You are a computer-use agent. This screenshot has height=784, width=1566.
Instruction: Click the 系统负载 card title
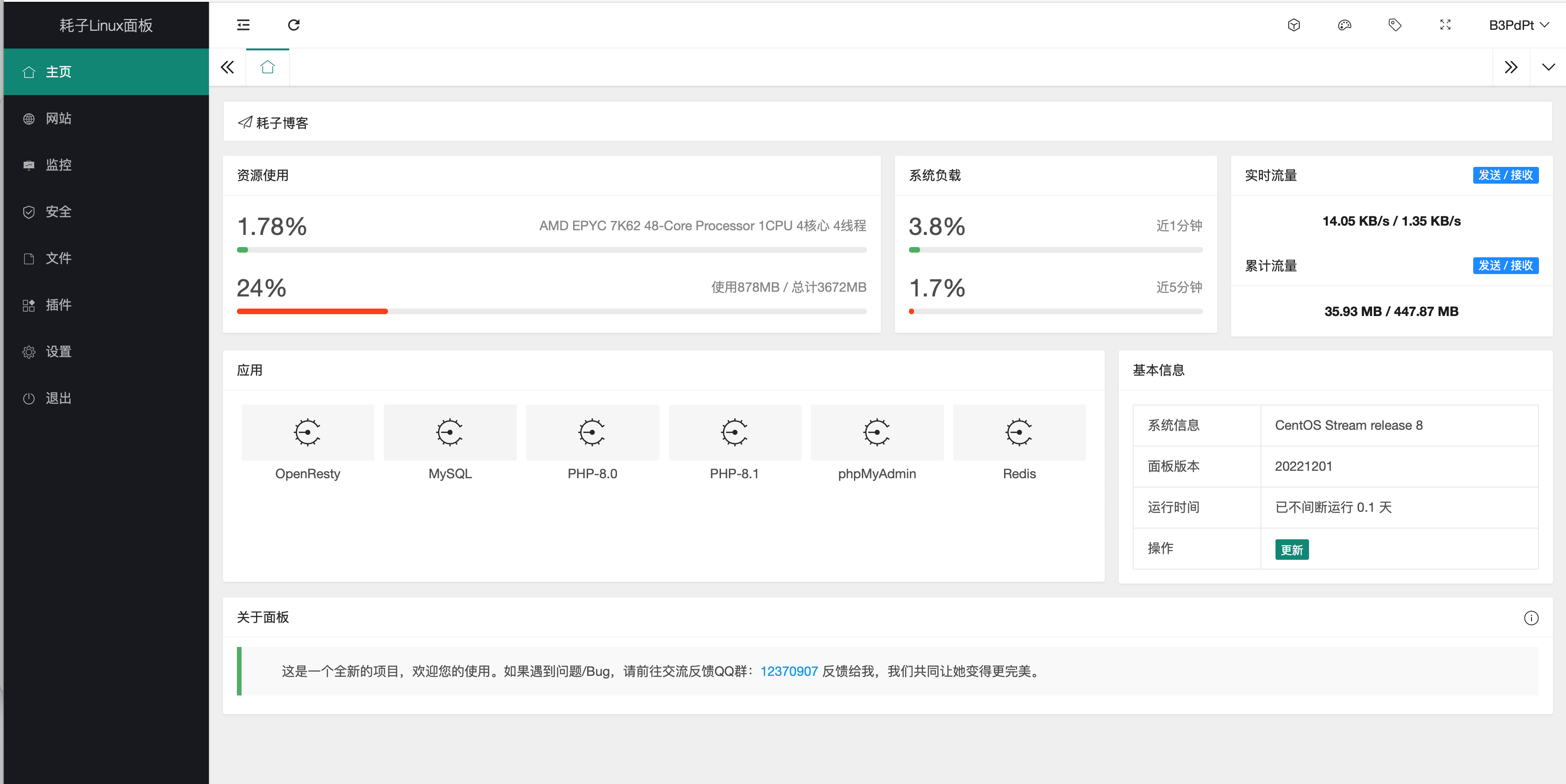click(935, 175)
